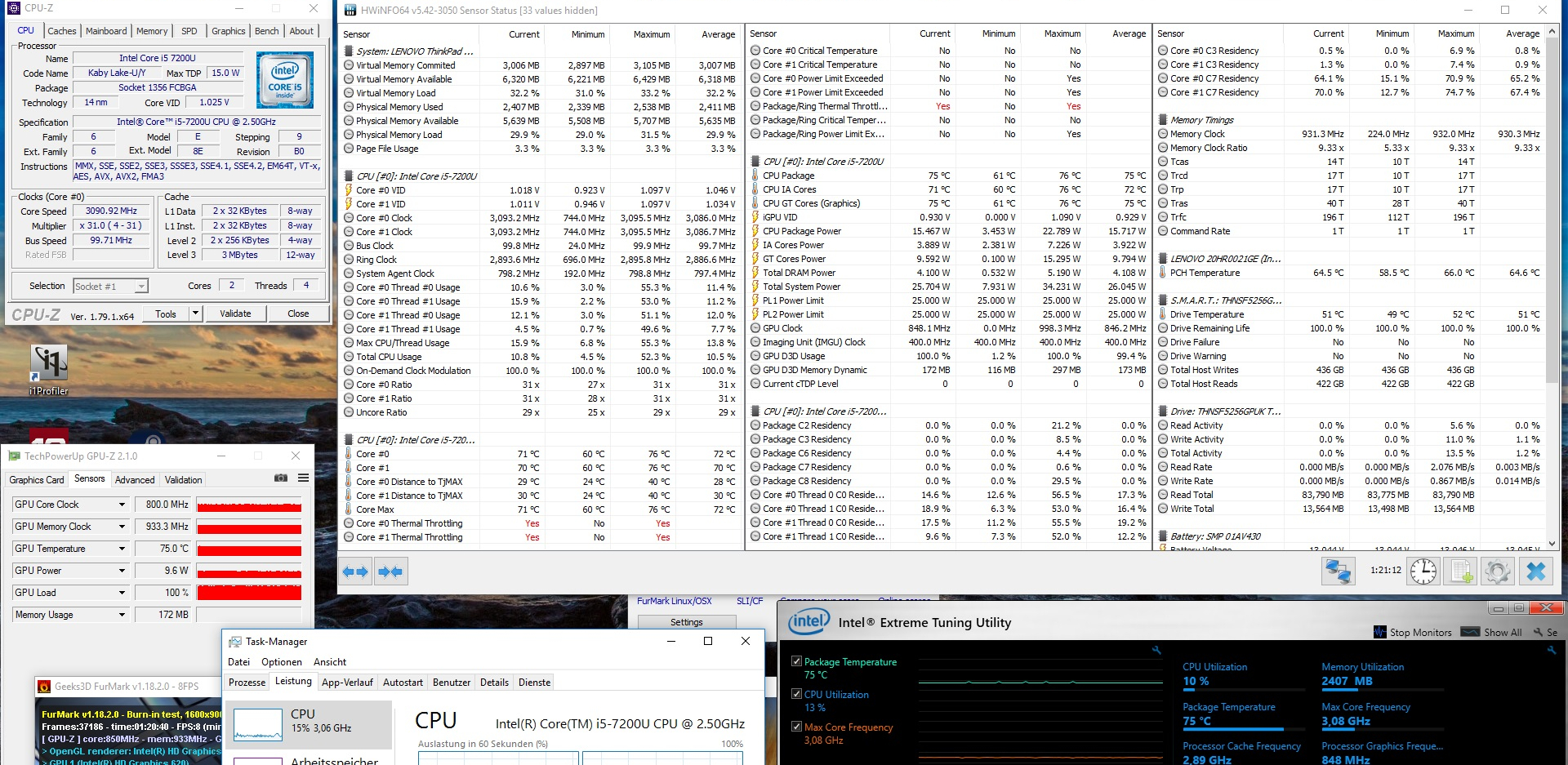Start HWiNFO logging with sheet-plus icon
The width and height of the screenshot is (1568, 765).
(1459, 572)
